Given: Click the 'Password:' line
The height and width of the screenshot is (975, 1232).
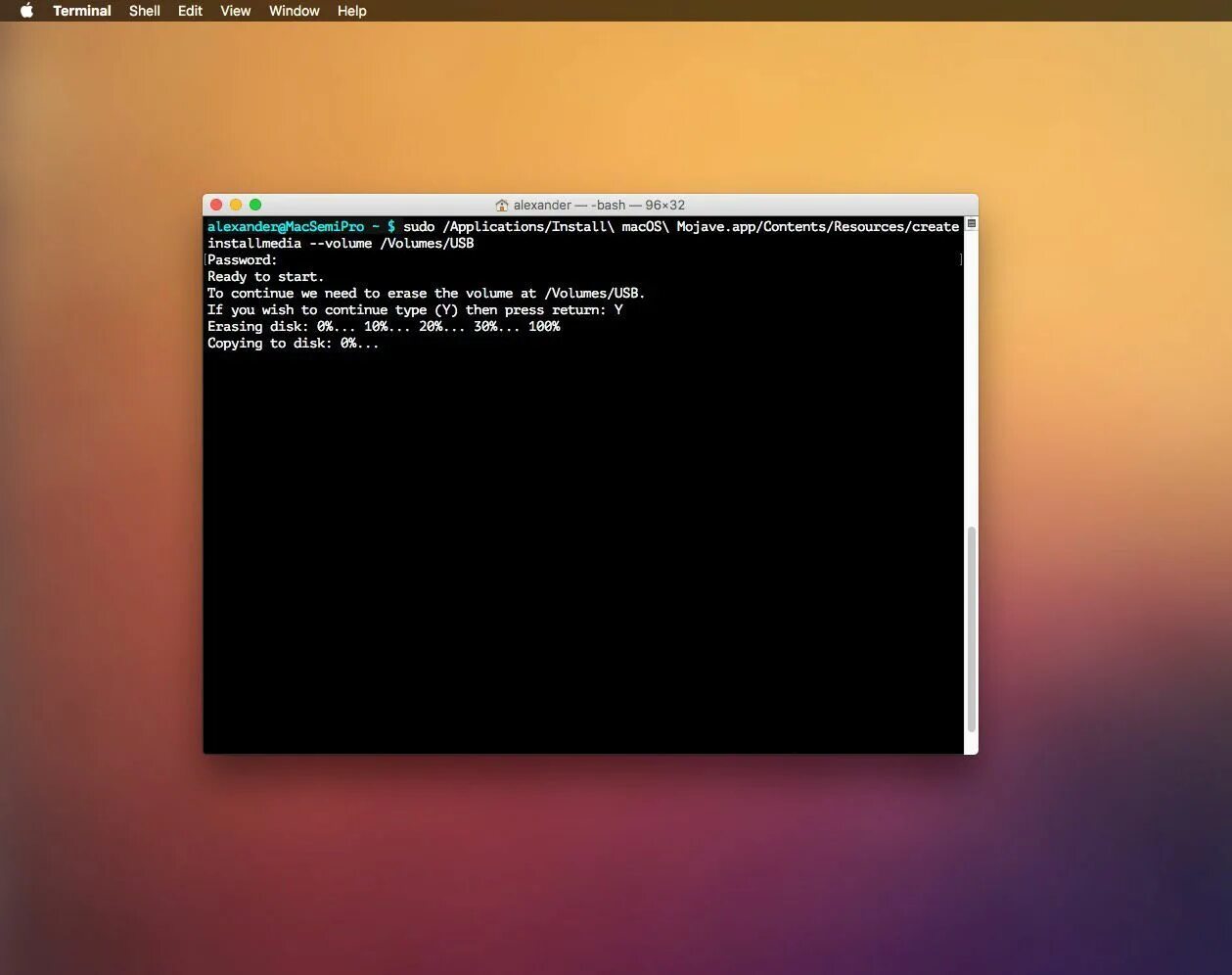Looking at the screenshot, I should pyautogui.click(x=243, y=260).
